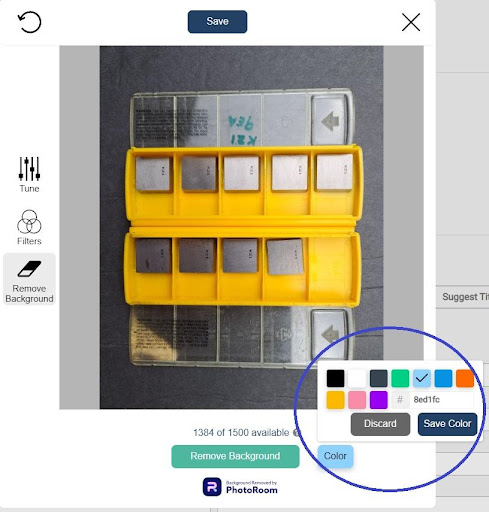This screenshot has width=489, height=512.
Task: Select the Remove Background eraser tool
Action: click(x=29, y=278)
